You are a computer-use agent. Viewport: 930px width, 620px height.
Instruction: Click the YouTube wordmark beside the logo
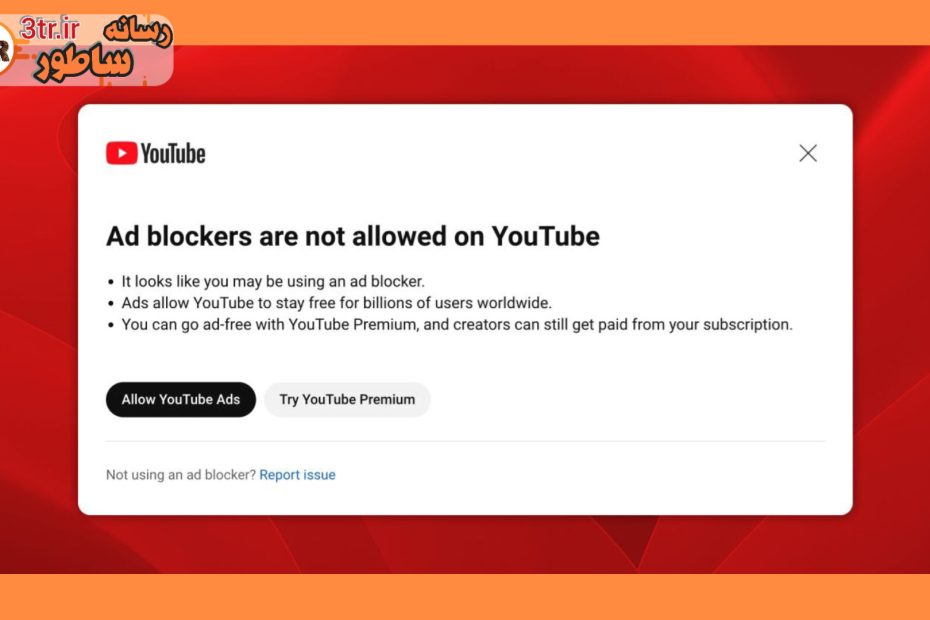click(173, 153)
